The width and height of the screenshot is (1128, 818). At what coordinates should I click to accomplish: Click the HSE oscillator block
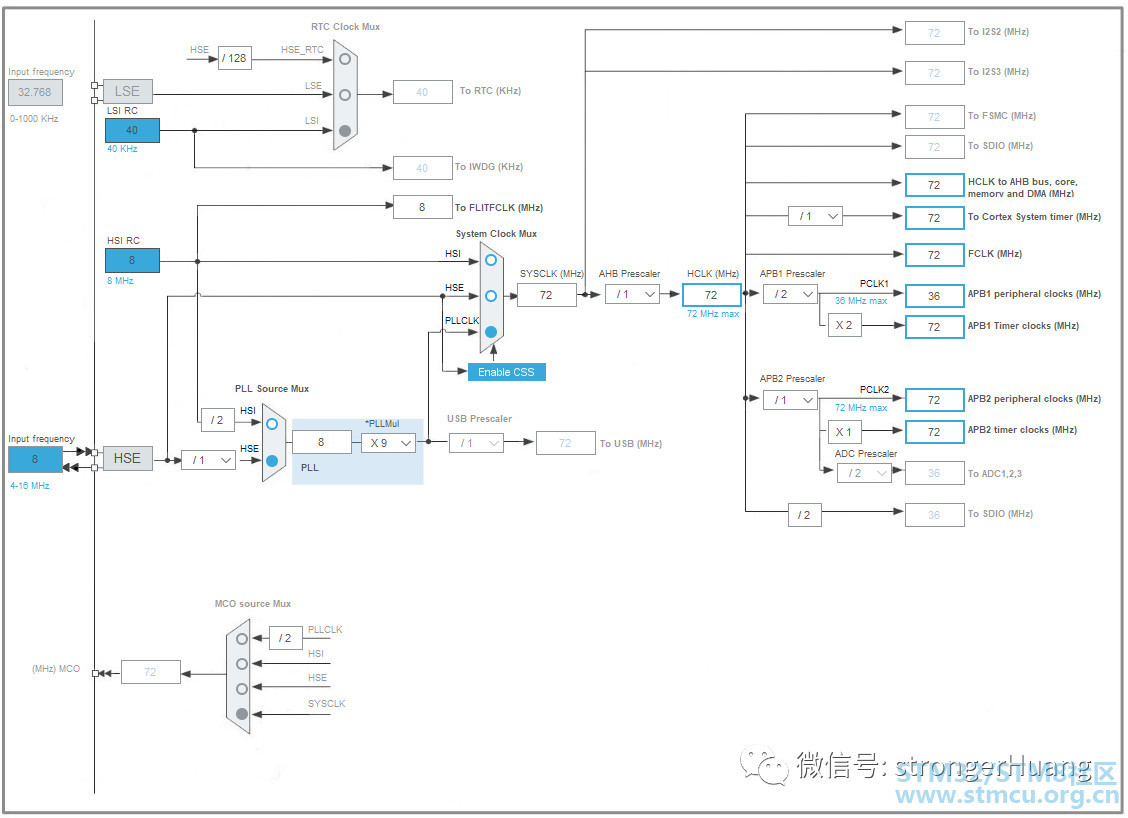coord(127,458)
